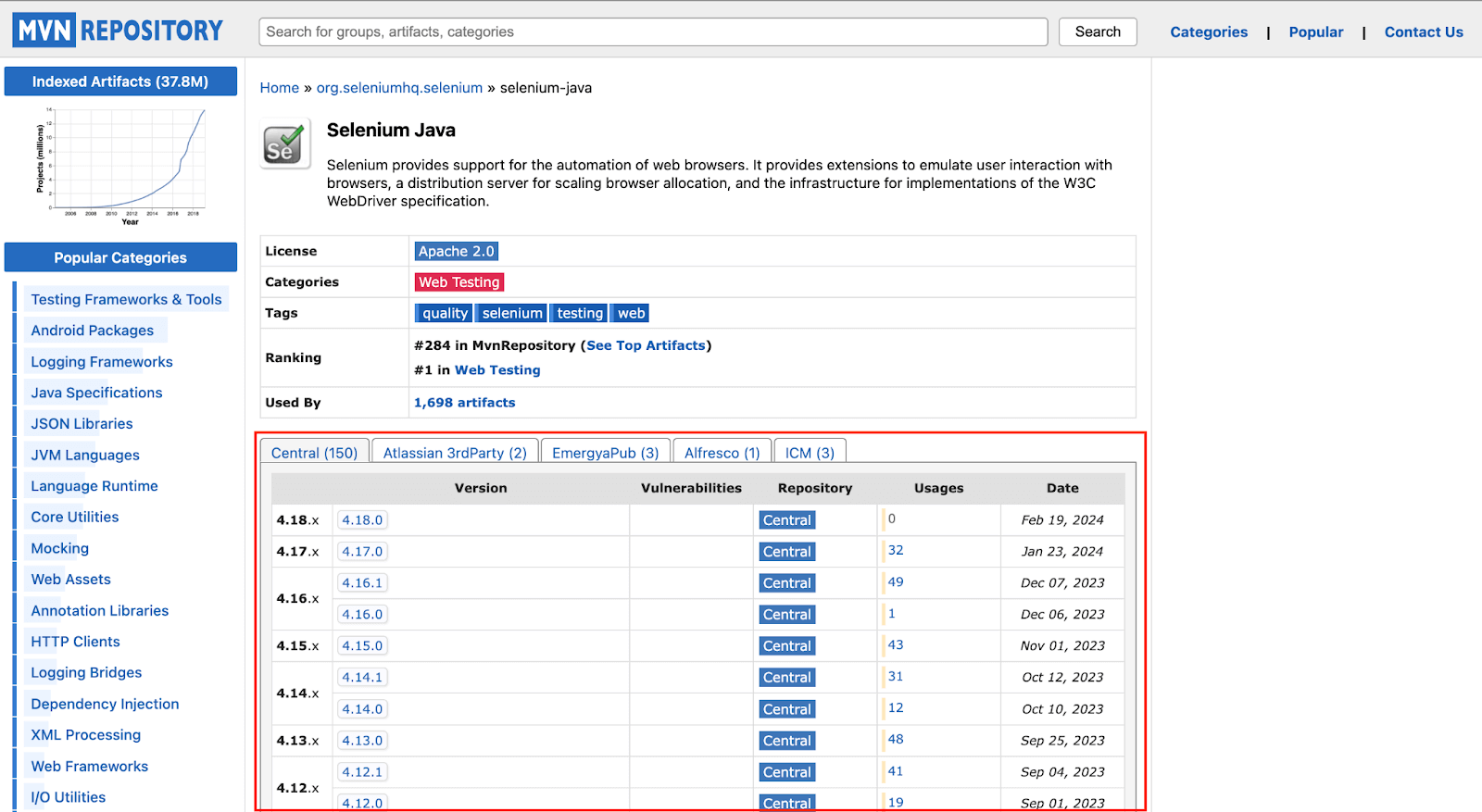1482x812 pixels.
Task: Open XML Processing category
Action: point(86,735)
